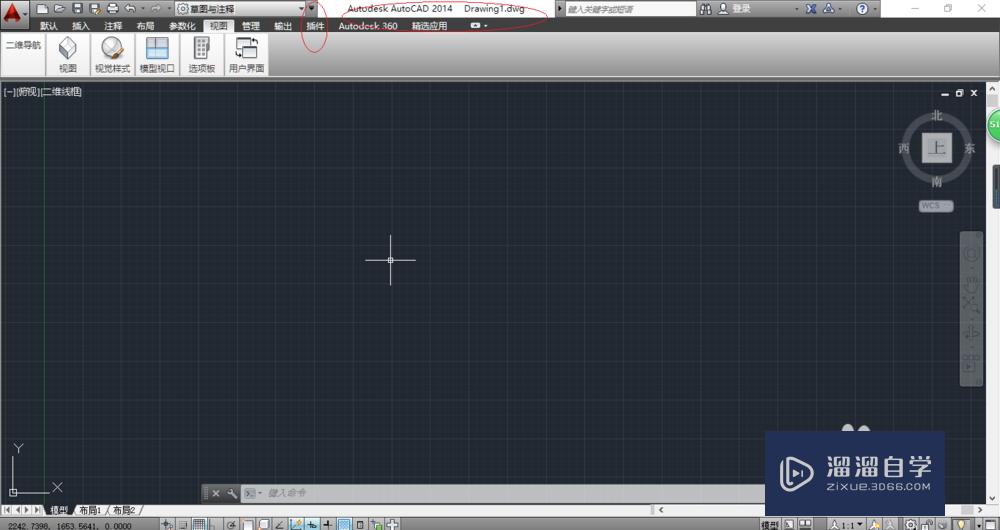This screenshot has width=1000, height=530.
Task: Open the [俯视] view control menu
Action: 28,92
